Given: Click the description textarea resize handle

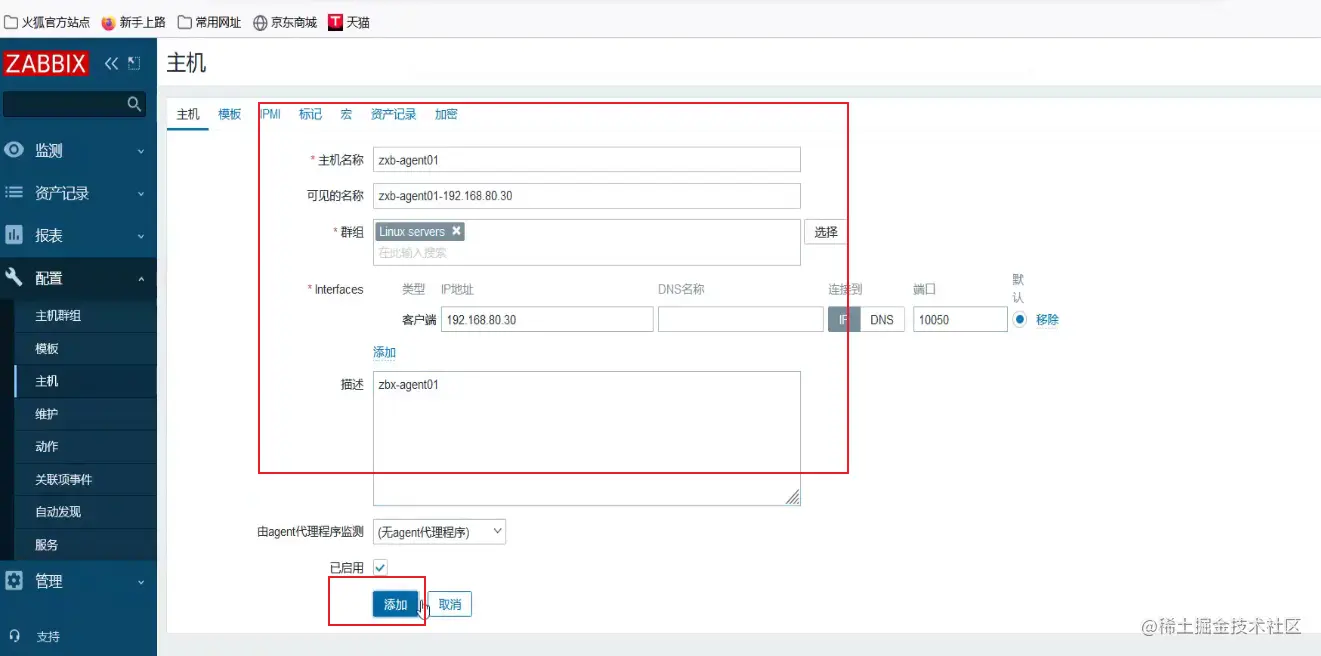Looking at the screenshot, I should click(792, 497).
